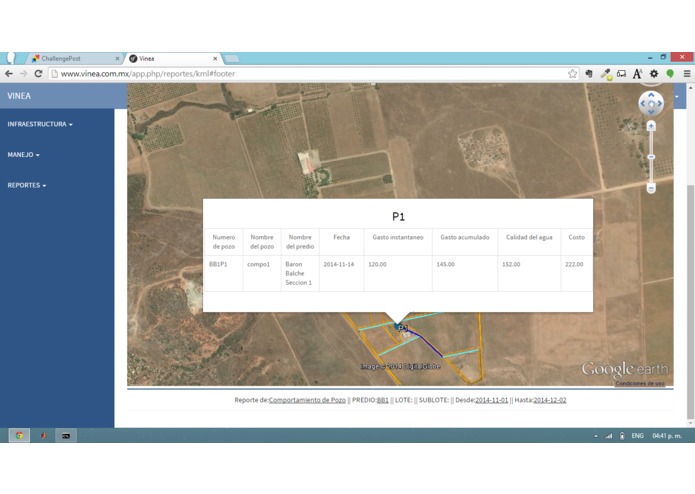The width and height of the screenshot is (695, 494).
Task: Close the Vinea tab
Action: (x=215, y=58)
